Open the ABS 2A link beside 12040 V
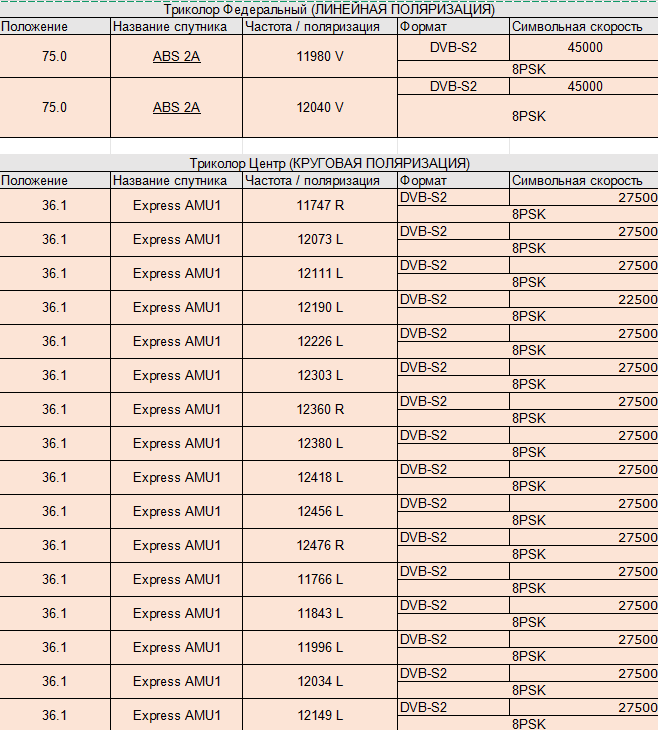This screenshot has width=658, height=730. point(176,108)
